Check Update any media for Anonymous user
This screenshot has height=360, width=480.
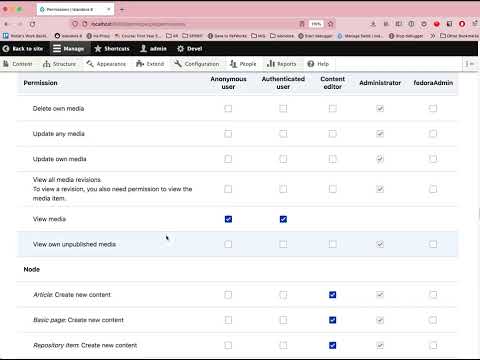click(x=228, y=134)
